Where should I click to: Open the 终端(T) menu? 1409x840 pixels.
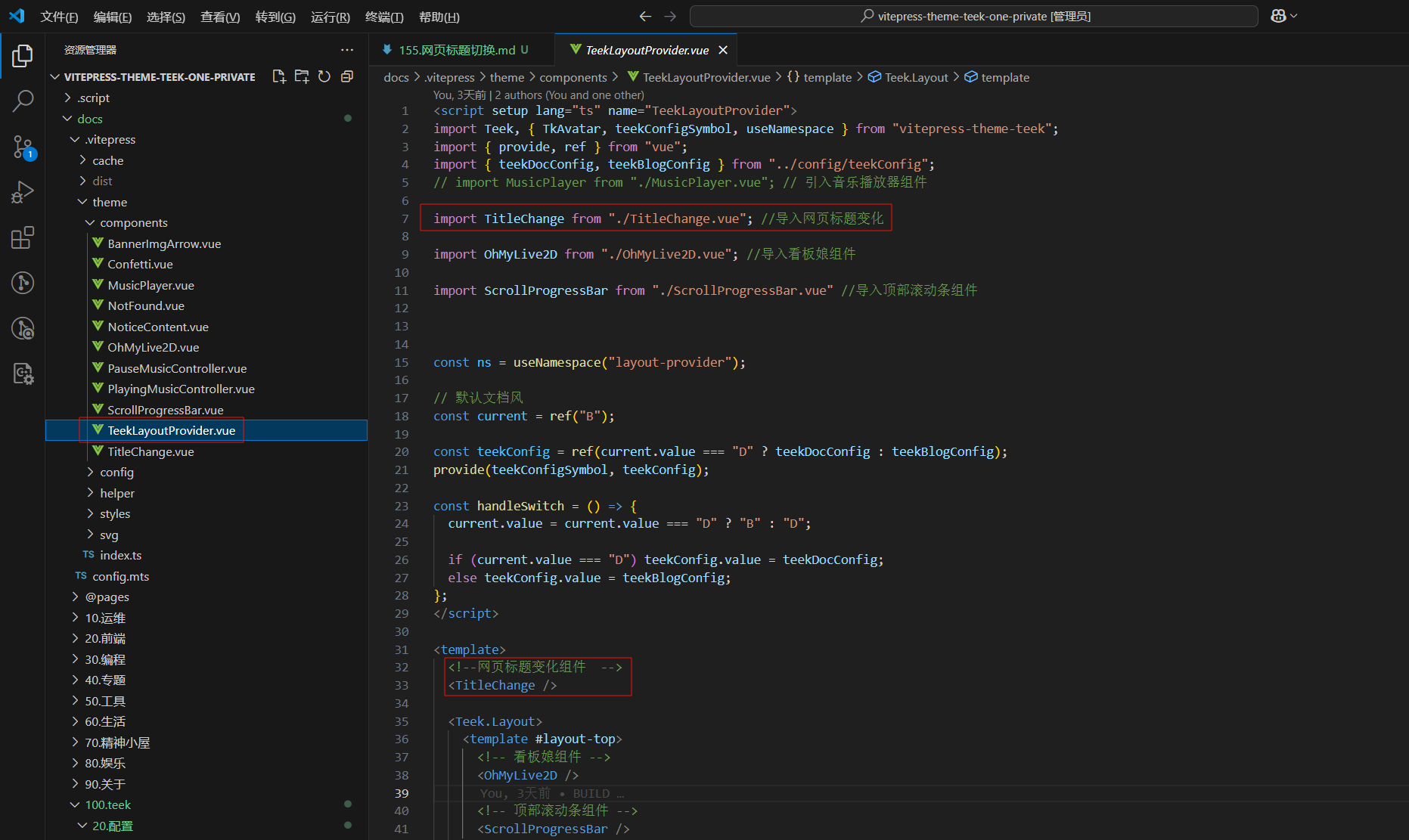click(x=384, y=17)
